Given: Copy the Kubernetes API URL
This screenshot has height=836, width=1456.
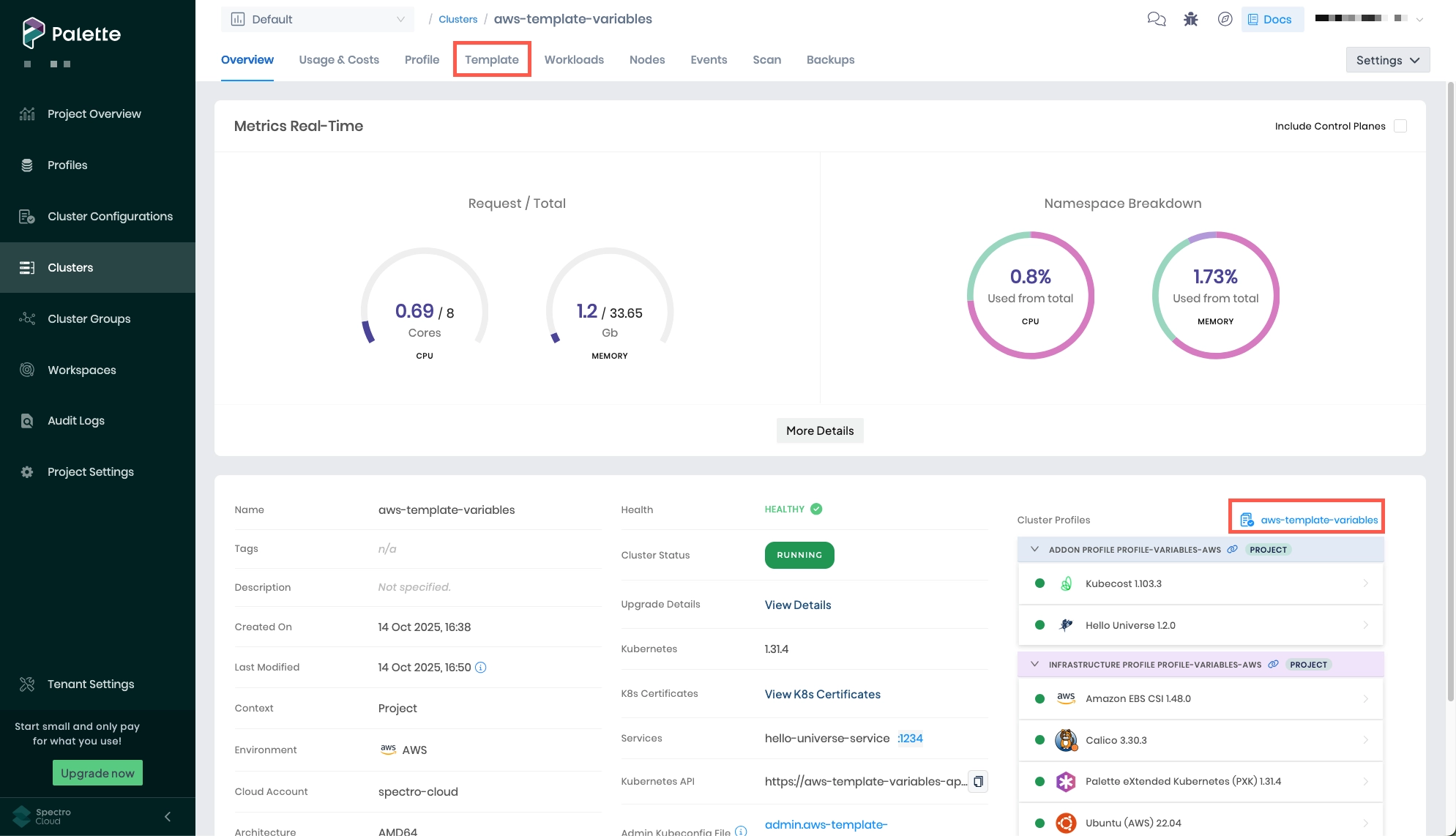Looking at the screenshot, I should [979, 781].
